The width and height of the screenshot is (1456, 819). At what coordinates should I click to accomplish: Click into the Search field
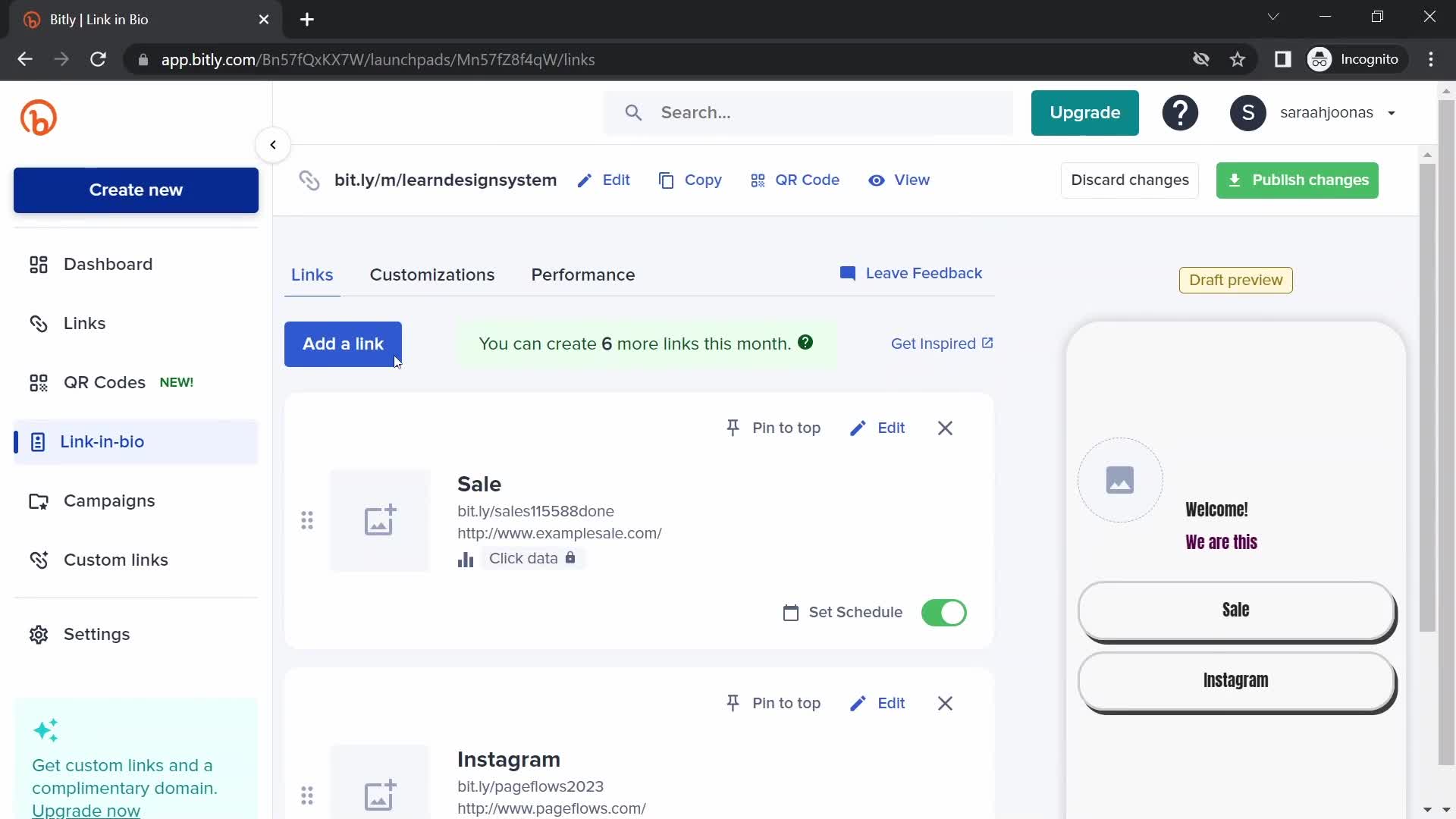click(x=808, y=113)
